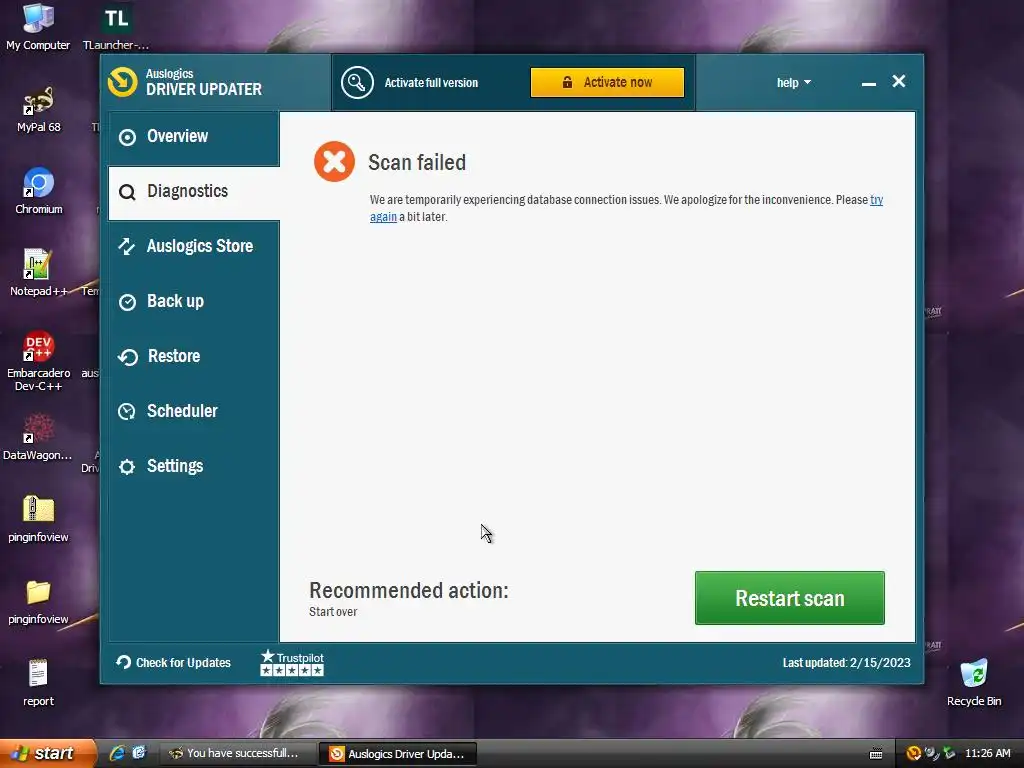The width and height of the screenshot is (1024, 768).
Task: Go to Auslogics Store
Action: click(194, 246)
